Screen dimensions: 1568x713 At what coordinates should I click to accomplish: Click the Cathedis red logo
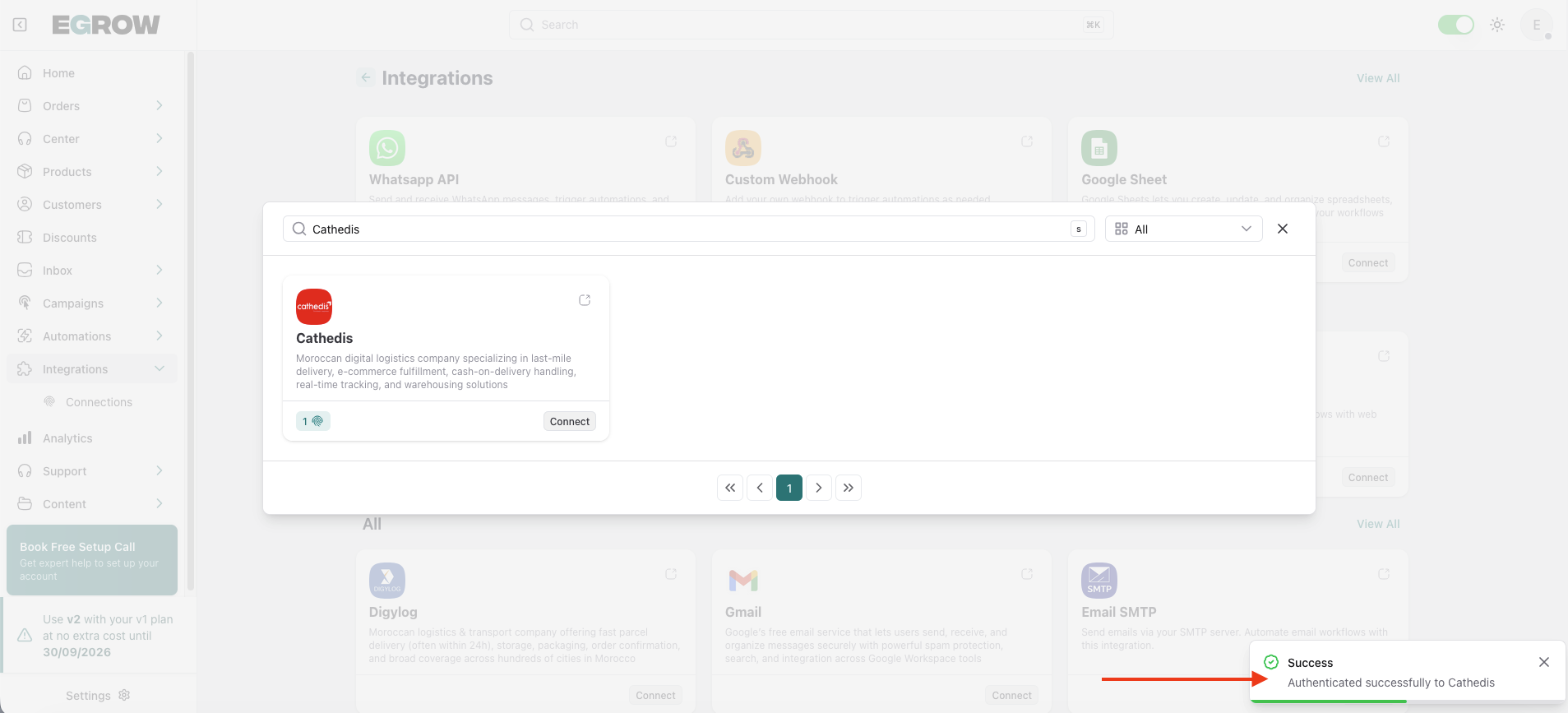click(x=314, y=307)
